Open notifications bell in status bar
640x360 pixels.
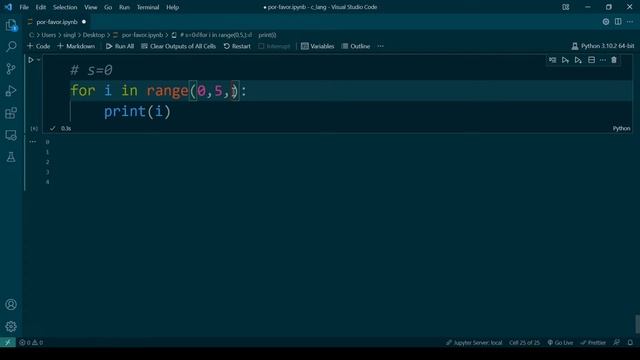tap(630, 342)
